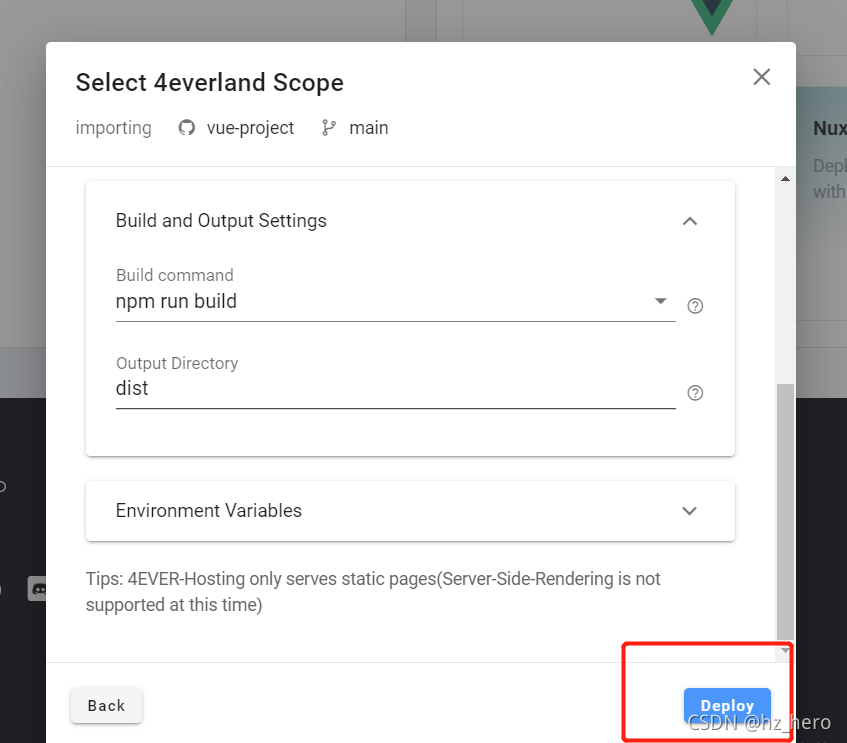Click the GitHub icon beside vue-project

(186, 128)
